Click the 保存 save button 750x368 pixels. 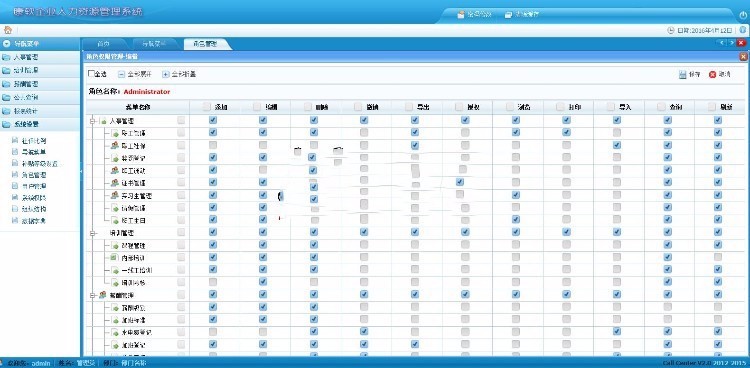(x=690, y=74)
